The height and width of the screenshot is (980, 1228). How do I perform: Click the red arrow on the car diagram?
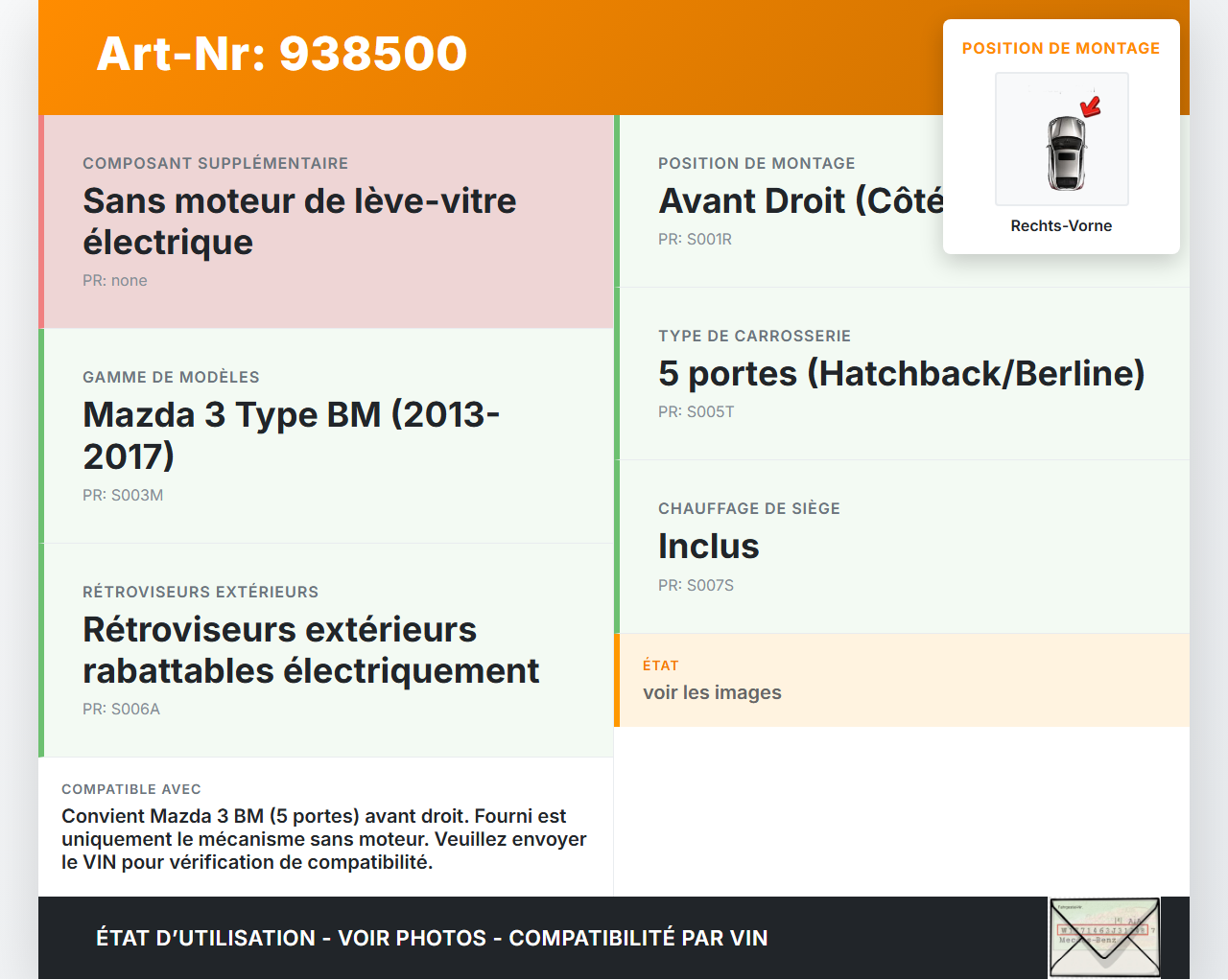click(x=1091, y=105)
